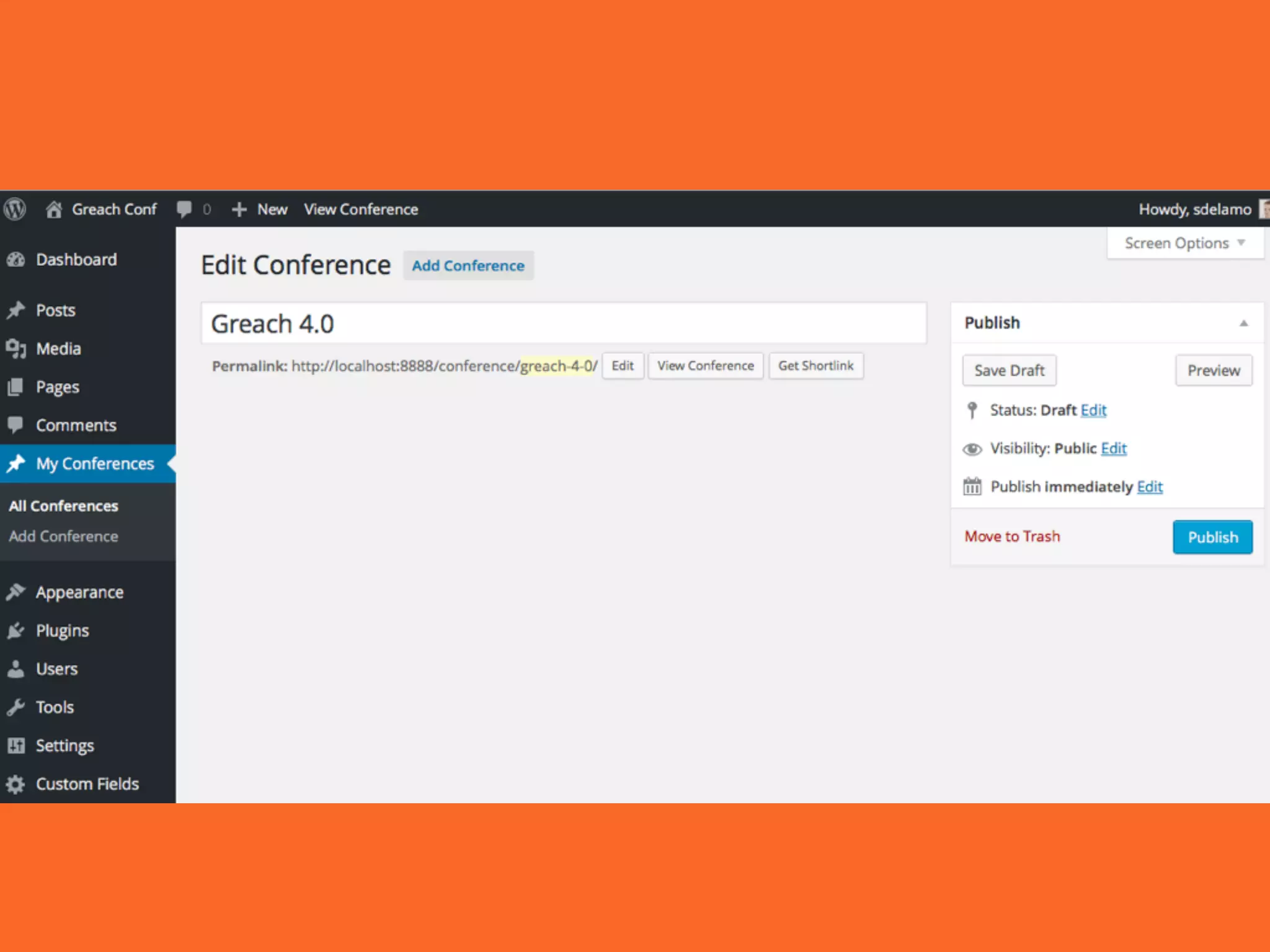1270x952 pixels.
Task: Open the comments bubble icon in admin bar
Action: 184,209
